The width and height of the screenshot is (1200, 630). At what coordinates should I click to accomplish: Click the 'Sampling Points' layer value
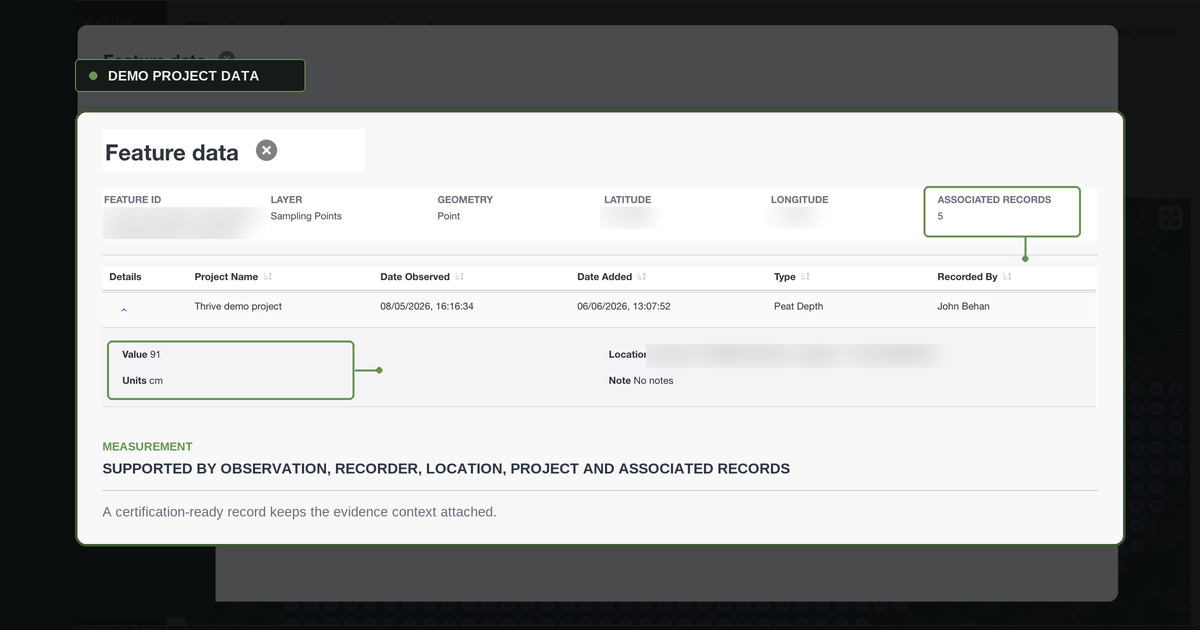click(x=306, y=216)
